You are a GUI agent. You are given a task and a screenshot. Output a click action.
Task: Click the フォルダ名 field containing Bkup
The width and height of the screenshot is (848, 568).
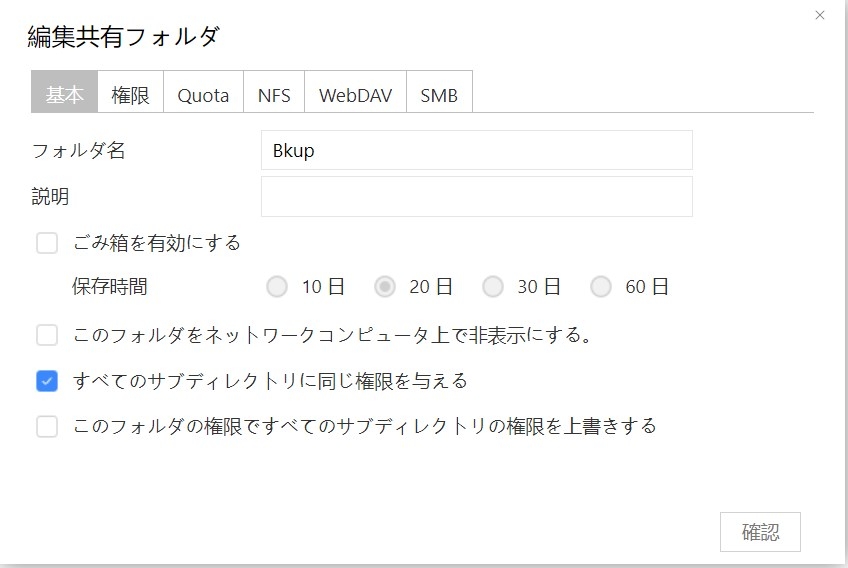(476, 150)
